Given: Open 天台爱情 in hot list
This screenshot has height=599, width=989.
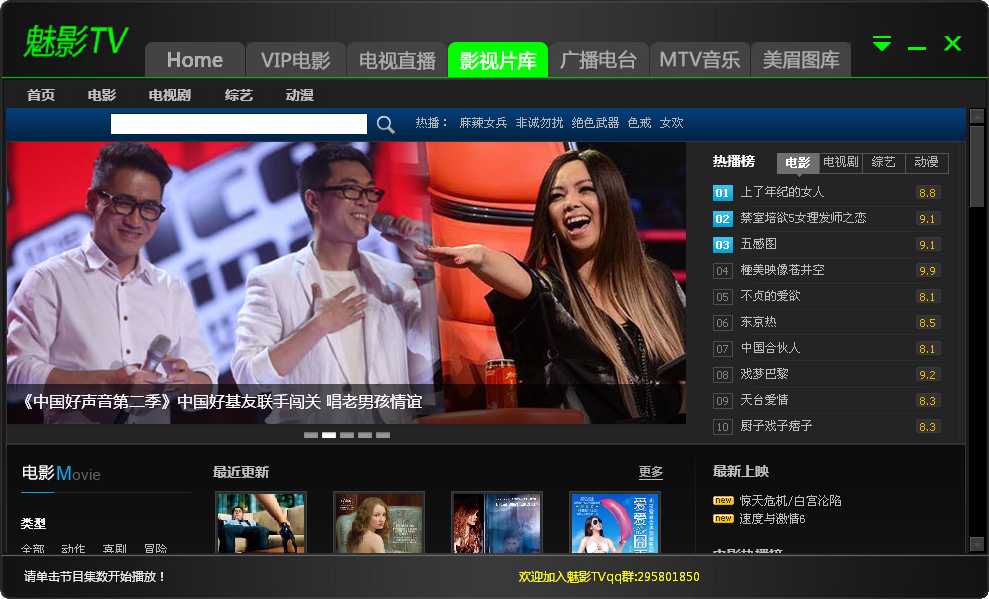Looking at the screenshot, I should coord(764,400).
